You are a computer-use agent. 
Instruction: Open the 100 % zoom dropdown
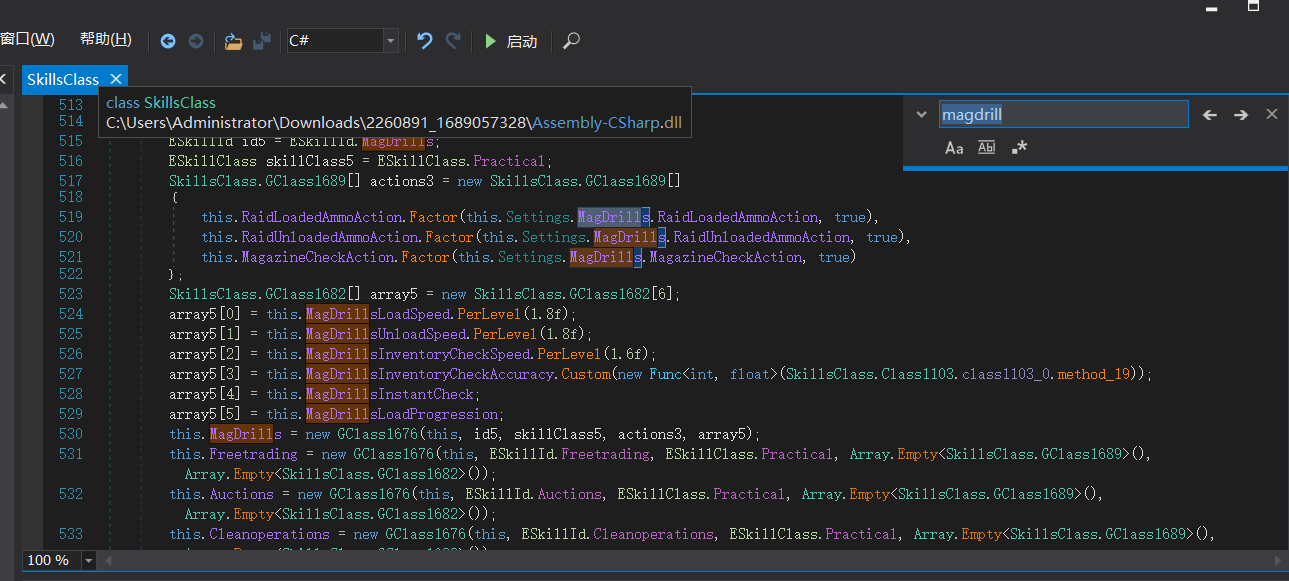click(x=88, y=561)
